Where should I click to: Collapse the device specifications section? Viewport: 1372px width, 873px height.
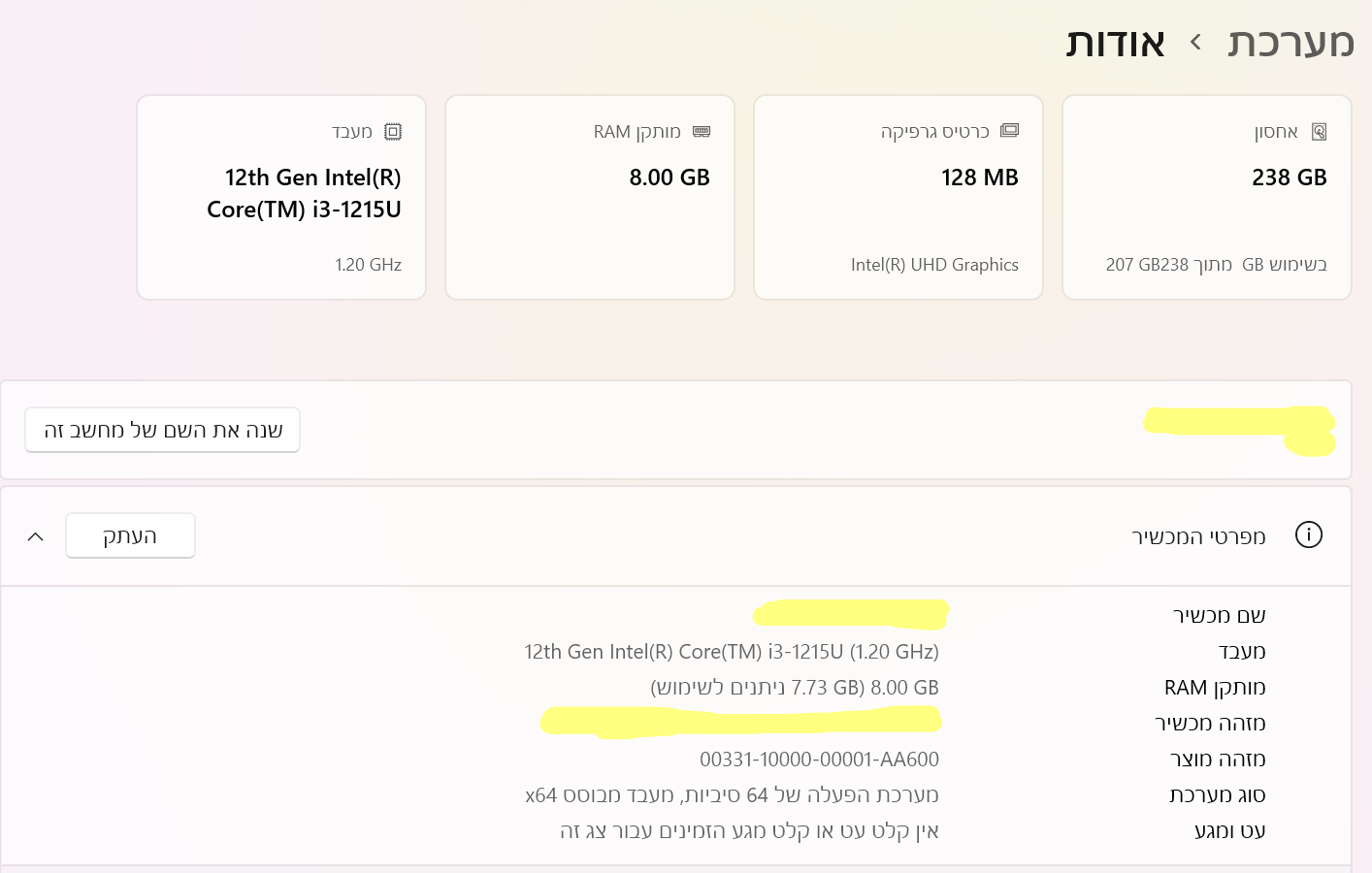tap(36, 536)
